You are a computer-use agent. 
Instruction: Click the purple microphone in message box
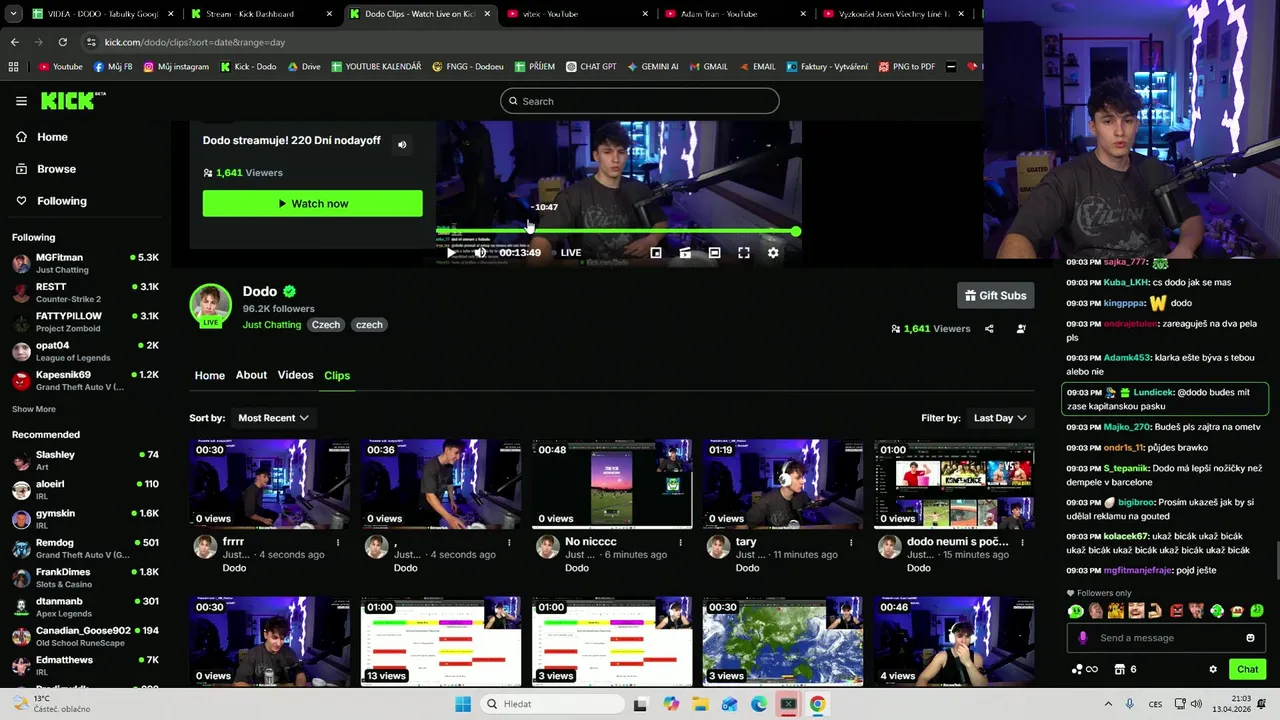tap(1083, 638)
